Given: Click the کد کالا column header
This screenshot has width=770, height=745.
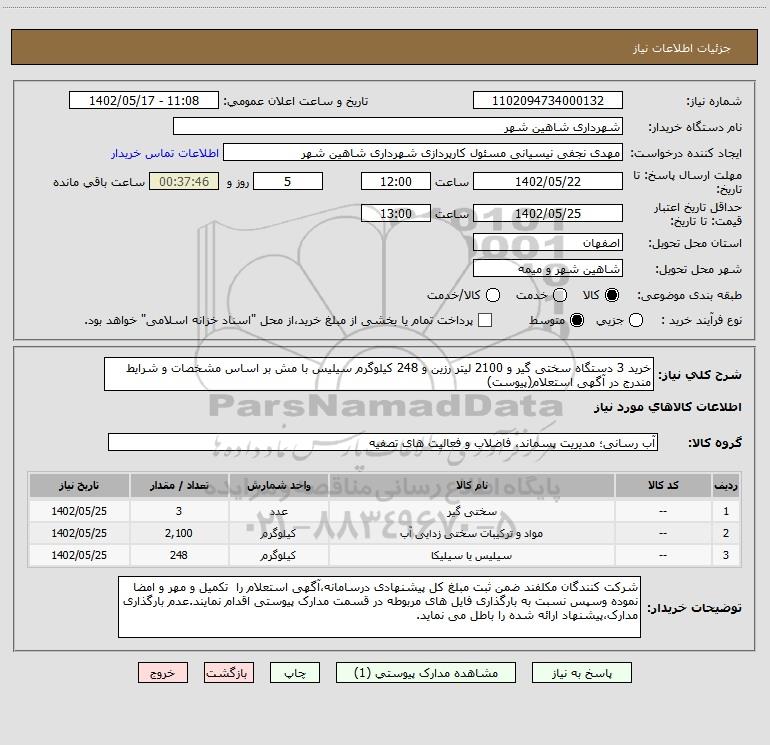Looking at the screenshot, I should (x=663, y=485).
